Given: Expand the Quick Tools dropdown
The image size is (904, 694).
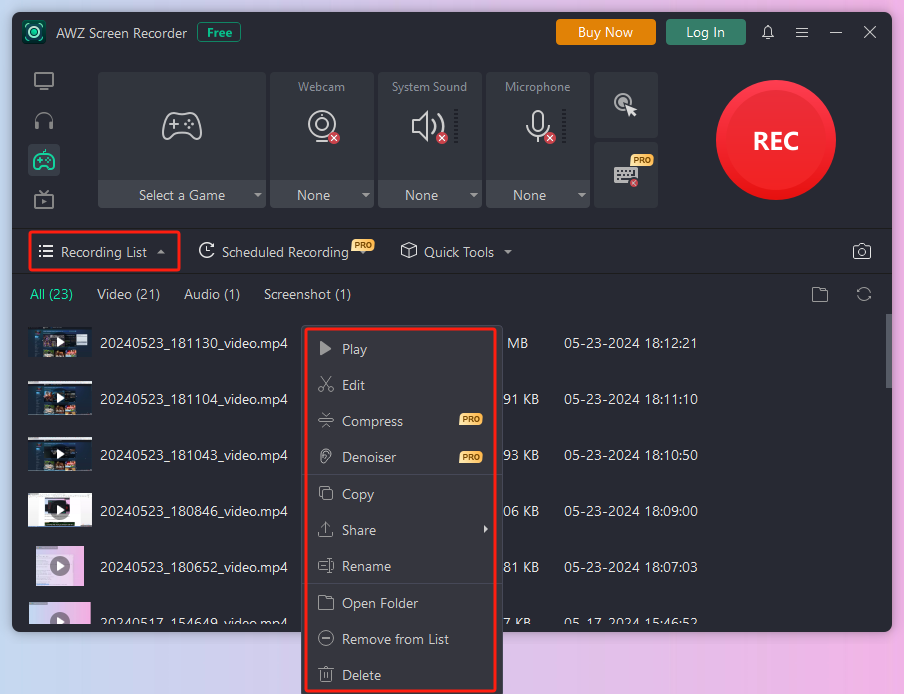Looking at the screenshot, I should 456,251.
